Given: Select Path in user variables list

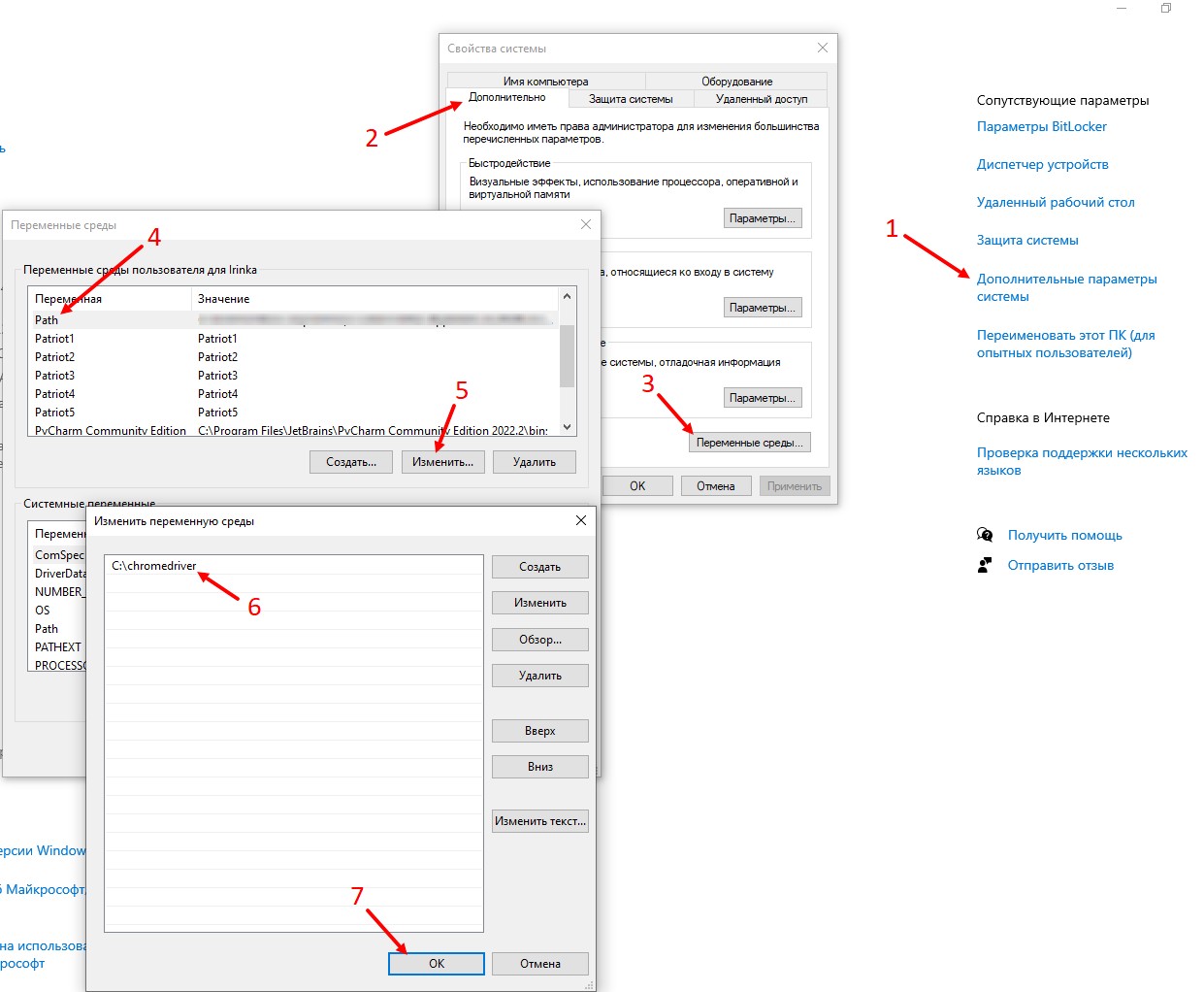Looking at the screenshot, I should 47,320.
